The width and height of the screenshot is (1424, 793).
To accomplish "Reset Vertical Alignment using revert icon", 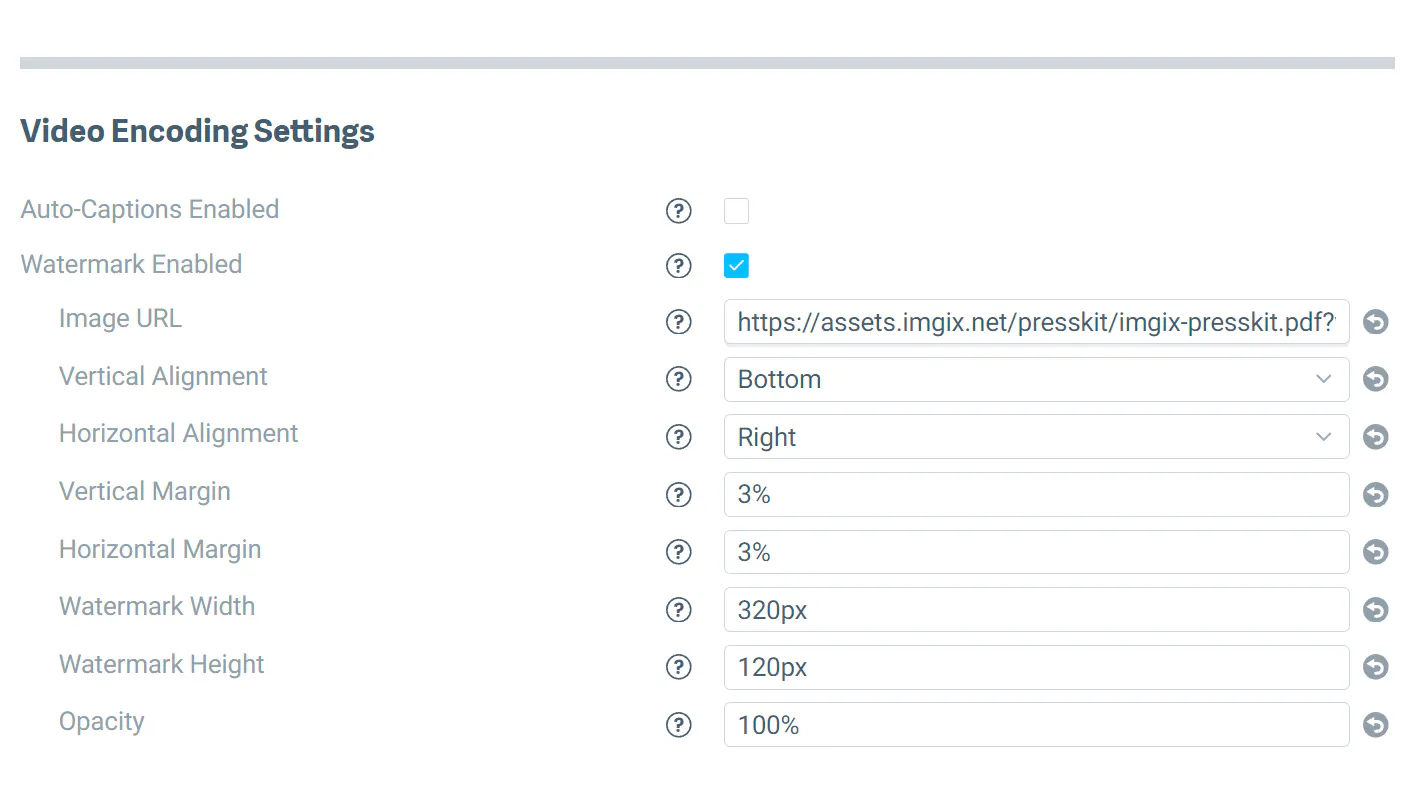I will click(x=1376, y=380).
